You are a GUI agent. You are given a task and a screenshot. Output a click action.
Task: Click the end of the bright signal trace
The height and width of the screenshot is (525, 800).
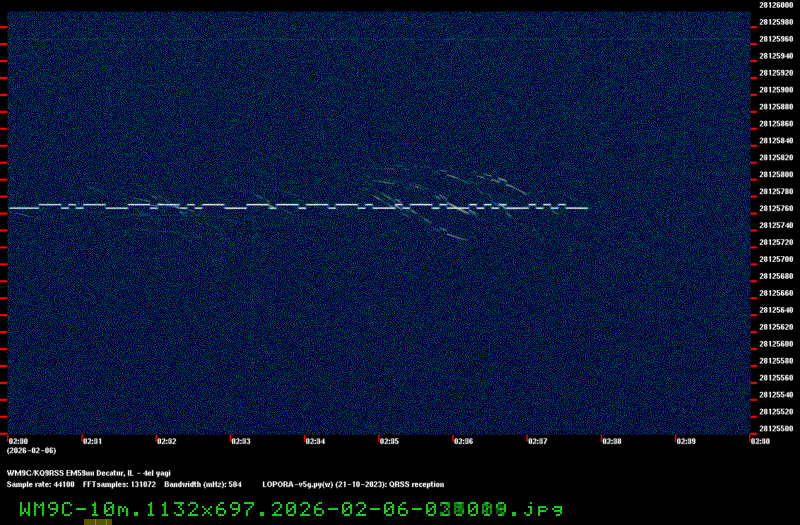click(x=586, y=208)
